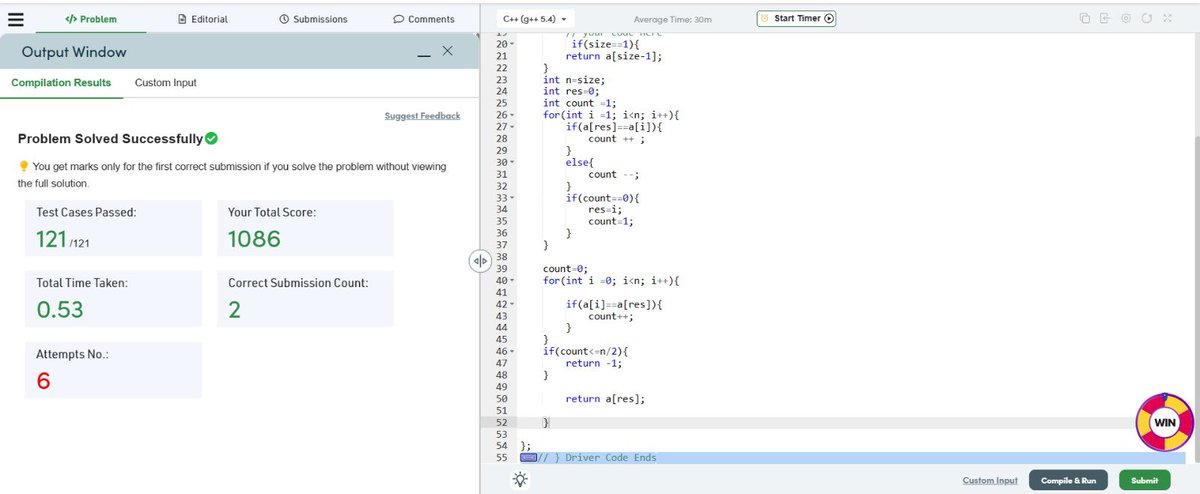Viewport: 1200px width, 494px height.
Task: Place cursor on line 52 closing brace
Action: [546, 422]
